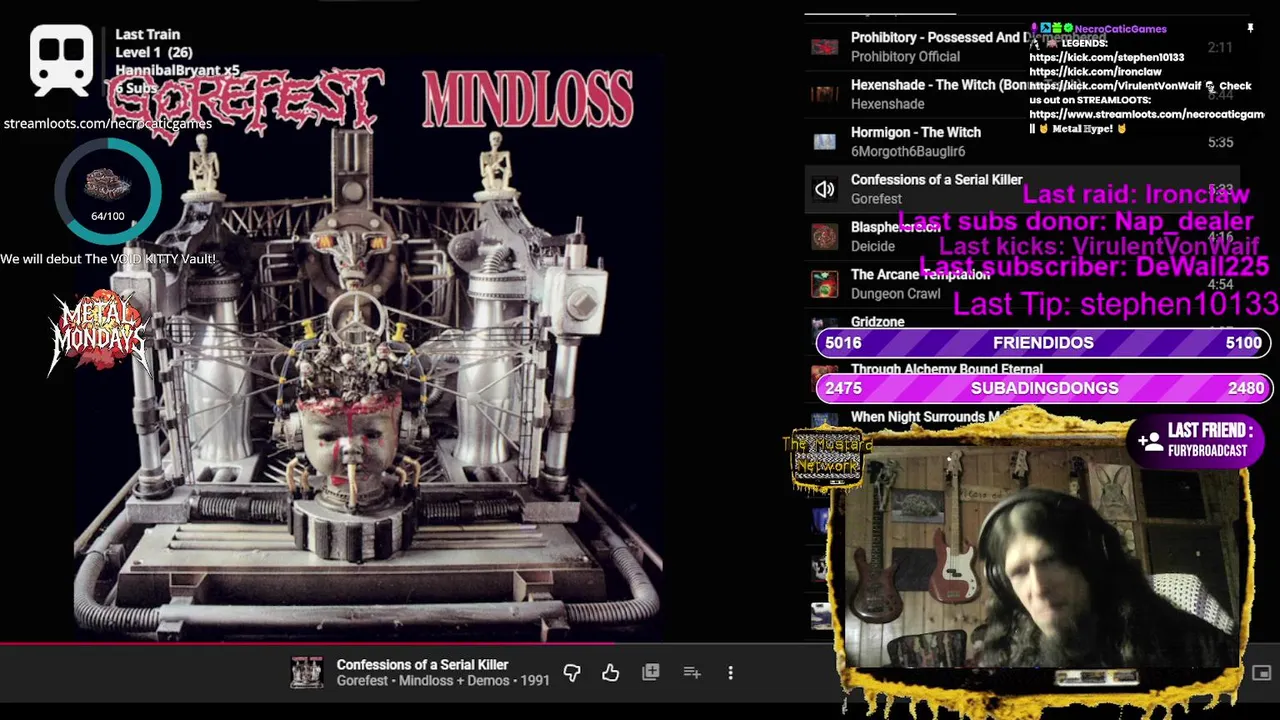This screenshot has width=1280, height=720.
Task: Open the three-dot song options menu
Action: pyautogui.click(x=731, y=673)
